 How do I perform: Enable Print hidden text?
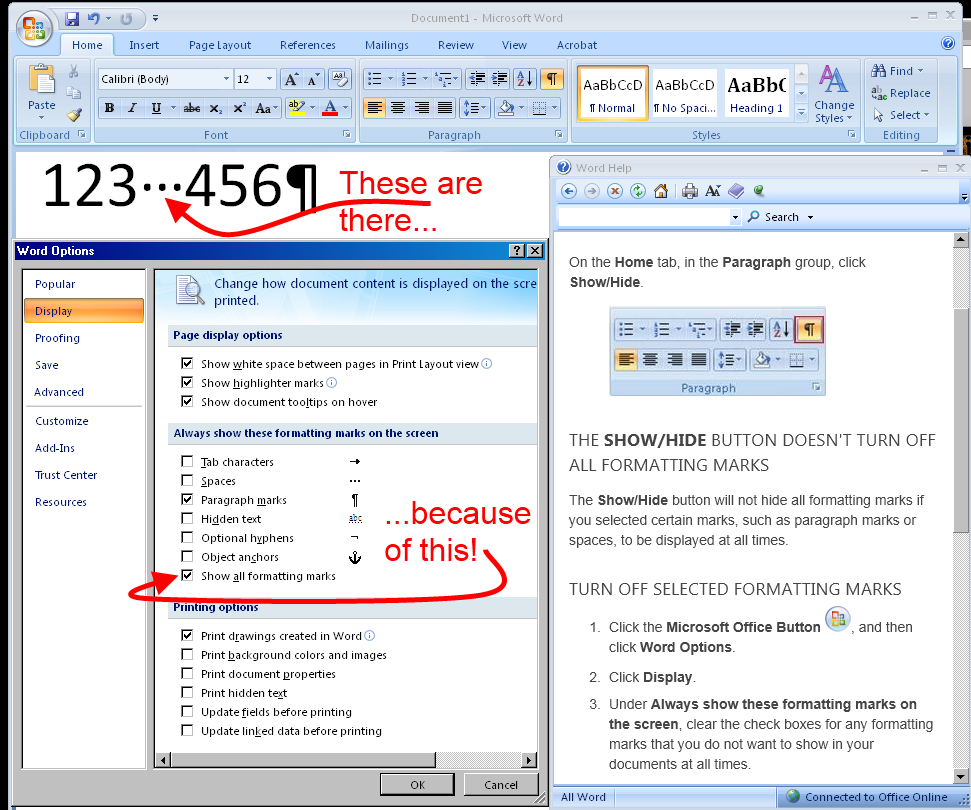(x=187, y=692)
